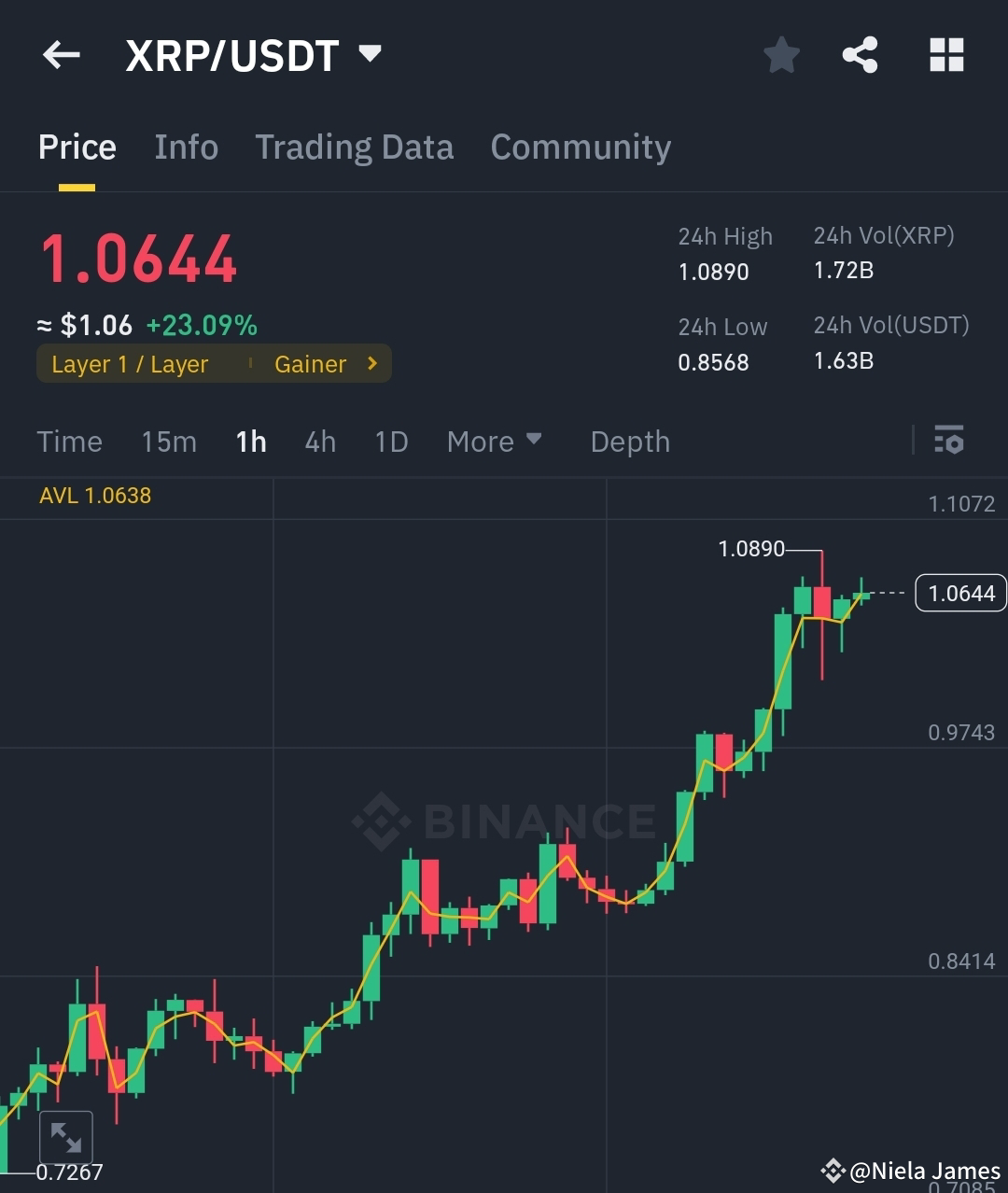Open the XRP/USDT pair selector dropdown
Screen dimensions: 1008x1193
point(370,53)
